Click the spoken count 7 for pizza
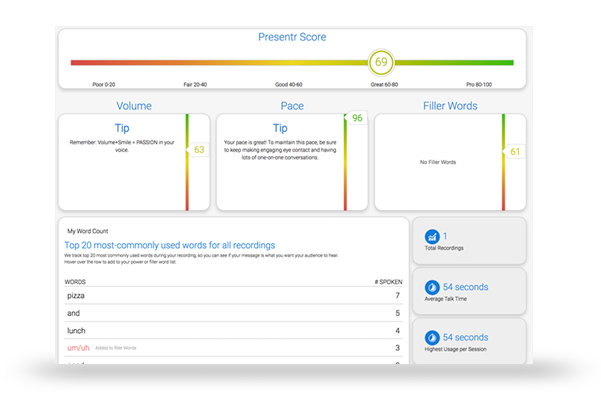 point(397,296)
